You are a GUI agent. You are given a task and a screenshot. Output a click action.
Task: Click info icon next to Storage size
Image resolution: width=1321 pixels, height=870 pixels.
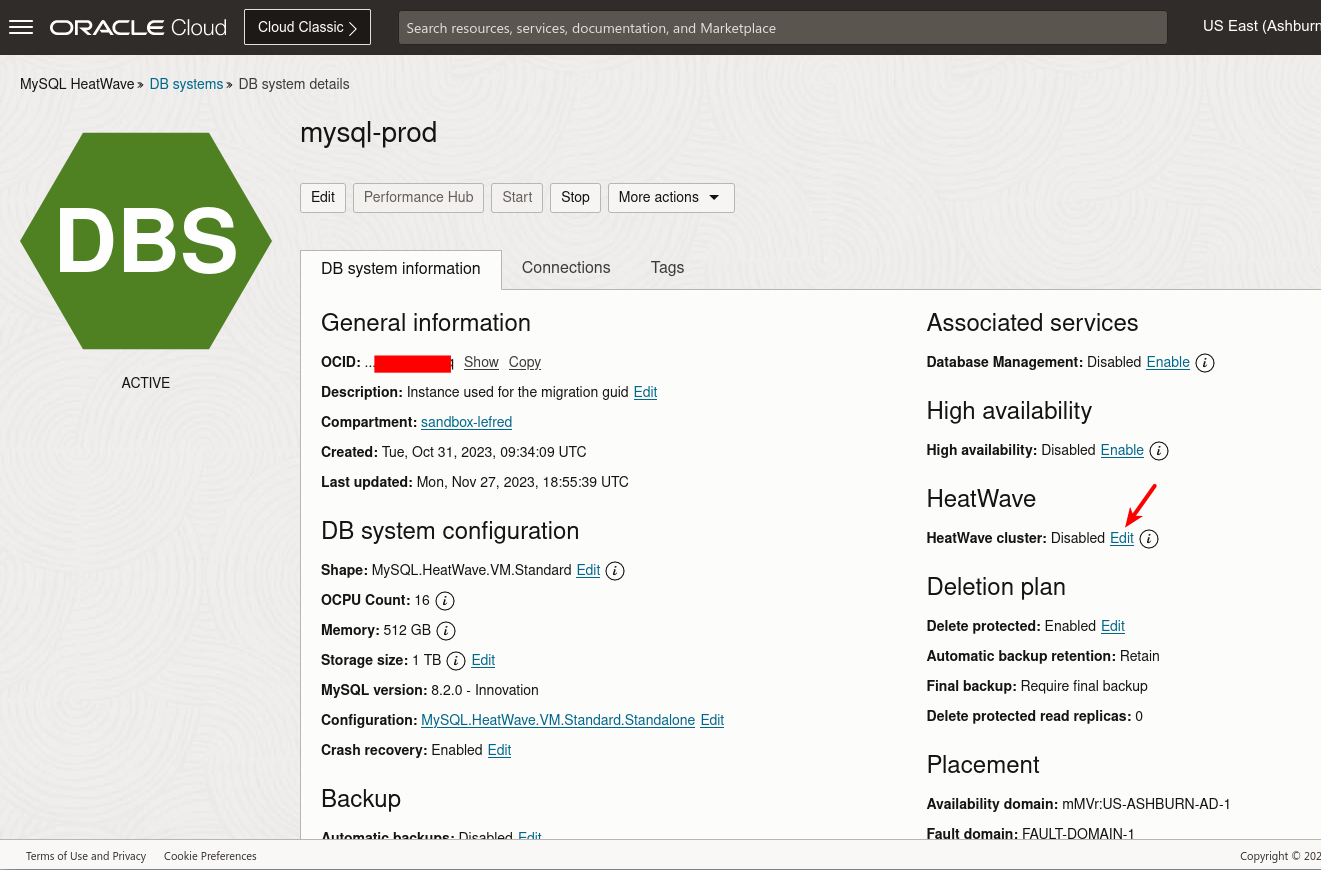click(x=456, y=661)
